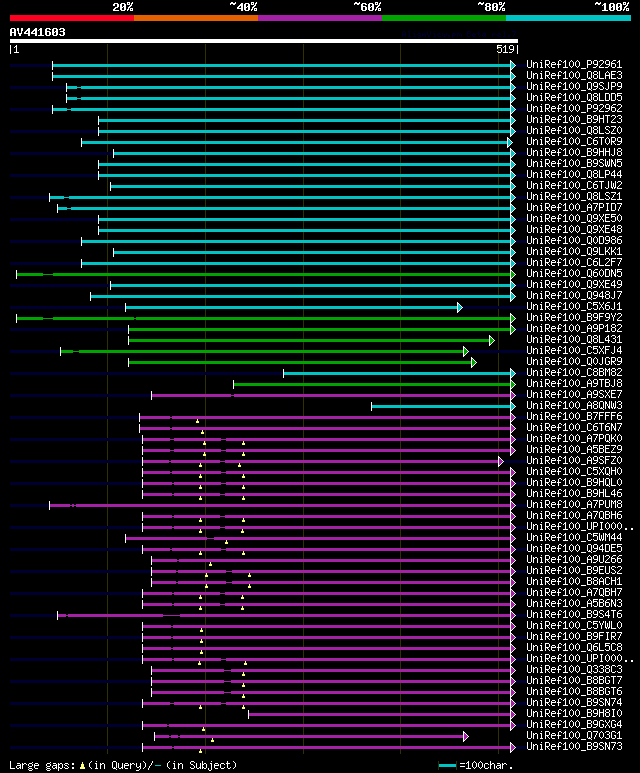Click the red 20% legend color segment

71,18
